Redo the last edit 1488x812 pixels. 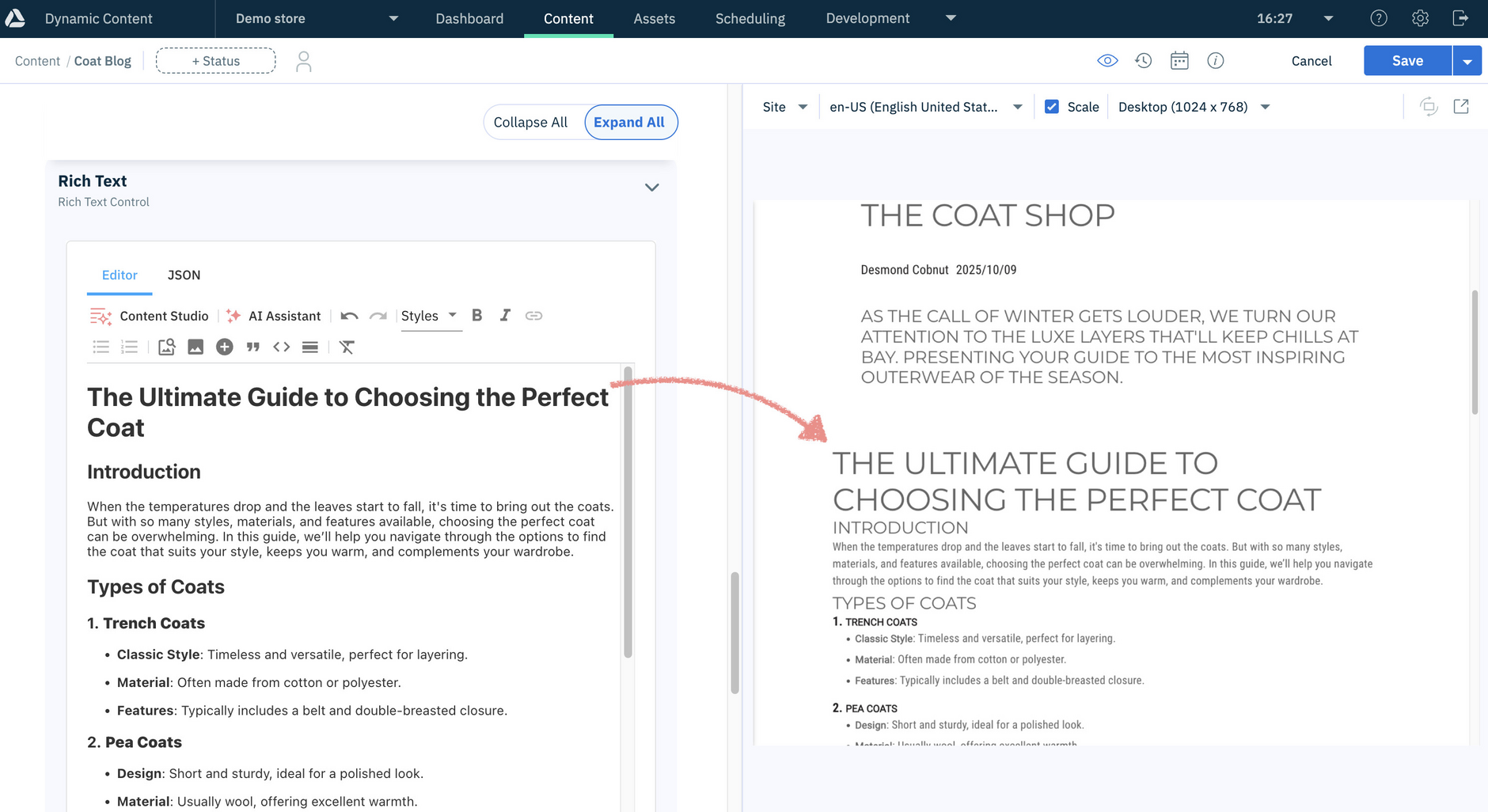378,316
